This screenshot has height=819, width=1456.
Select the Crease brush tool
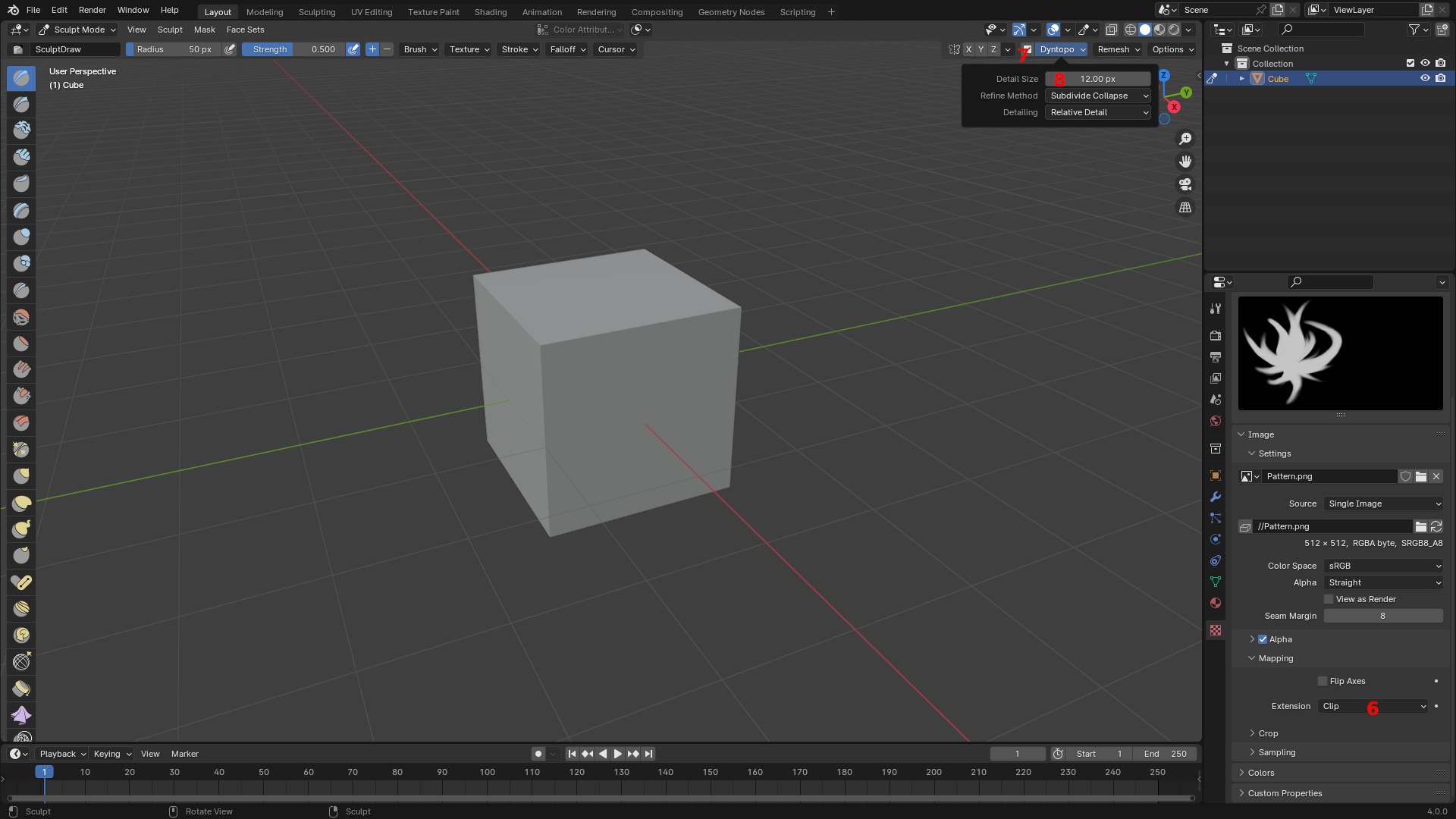(21, 290)
